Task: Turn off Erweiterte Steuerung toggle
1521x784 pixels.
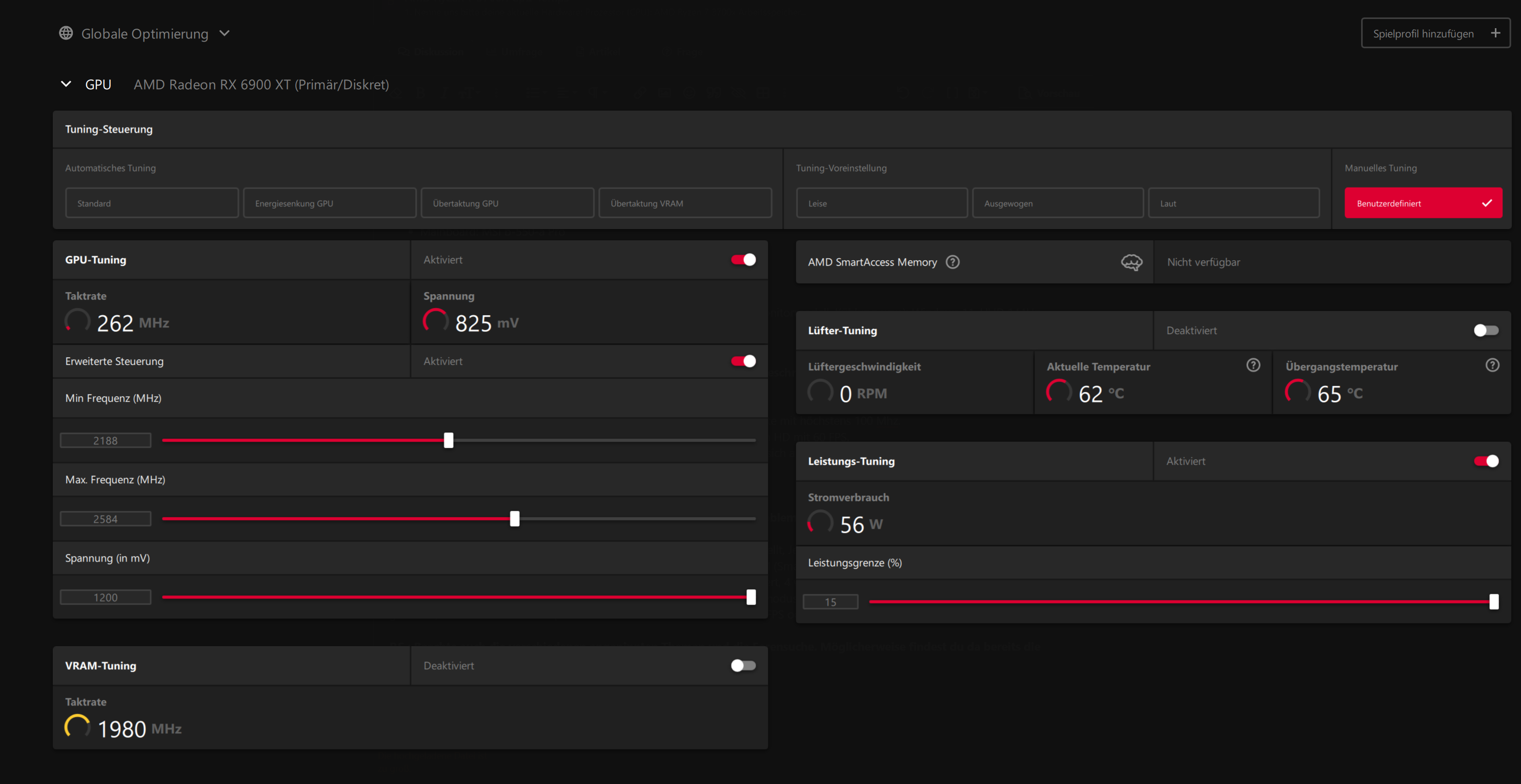Action: coord(743,361)
